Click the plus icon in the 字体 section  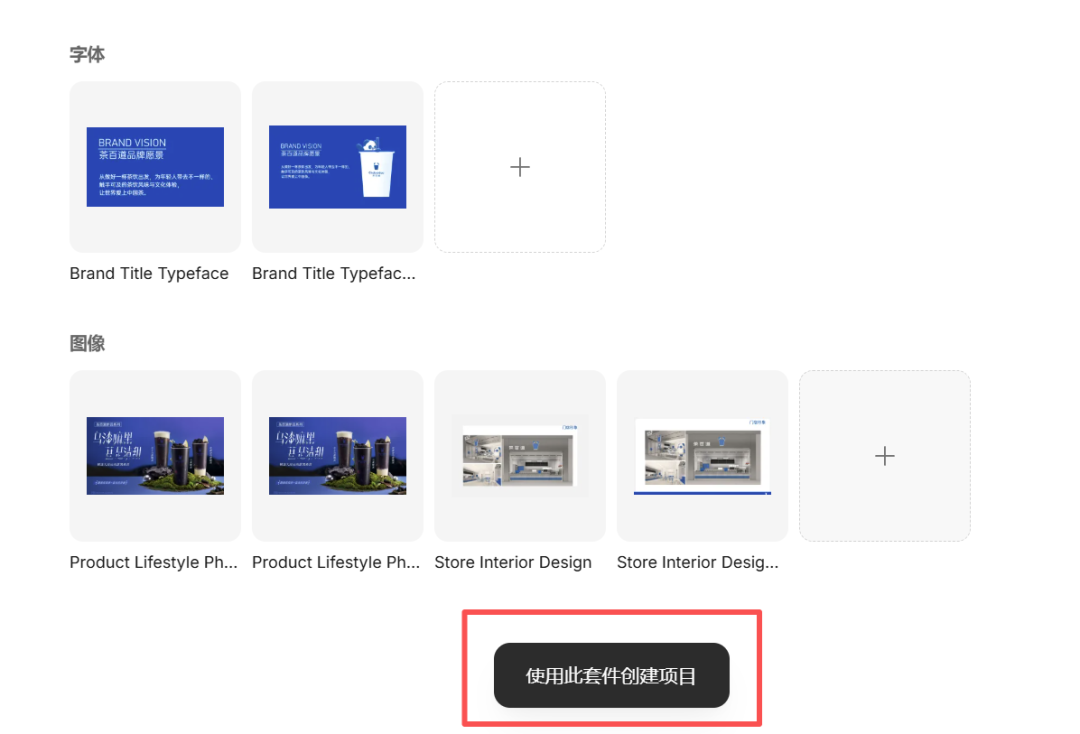tap(519, 167)
